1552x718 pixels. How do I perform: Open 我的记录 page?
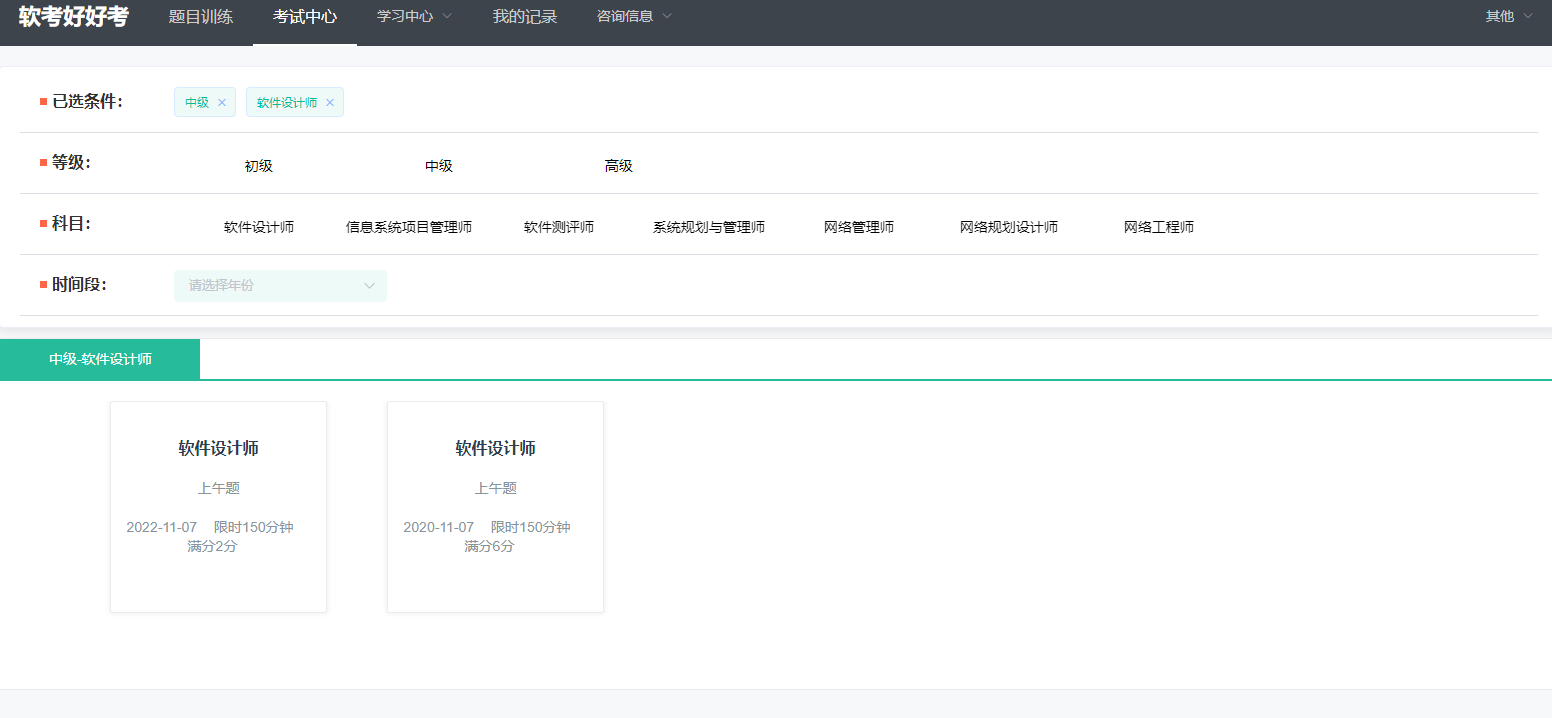[x=525, y=17]
